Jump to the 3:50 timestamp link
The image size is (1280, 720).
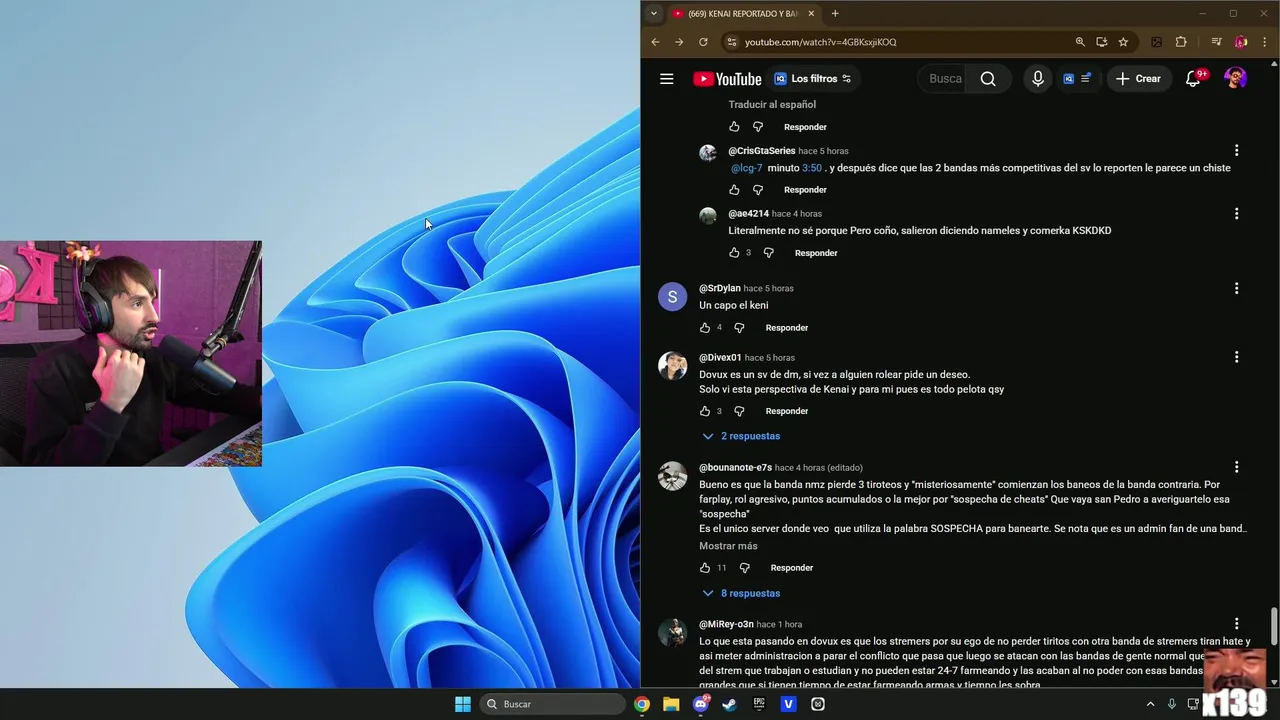pyautogui.click(x=811, y=168)
